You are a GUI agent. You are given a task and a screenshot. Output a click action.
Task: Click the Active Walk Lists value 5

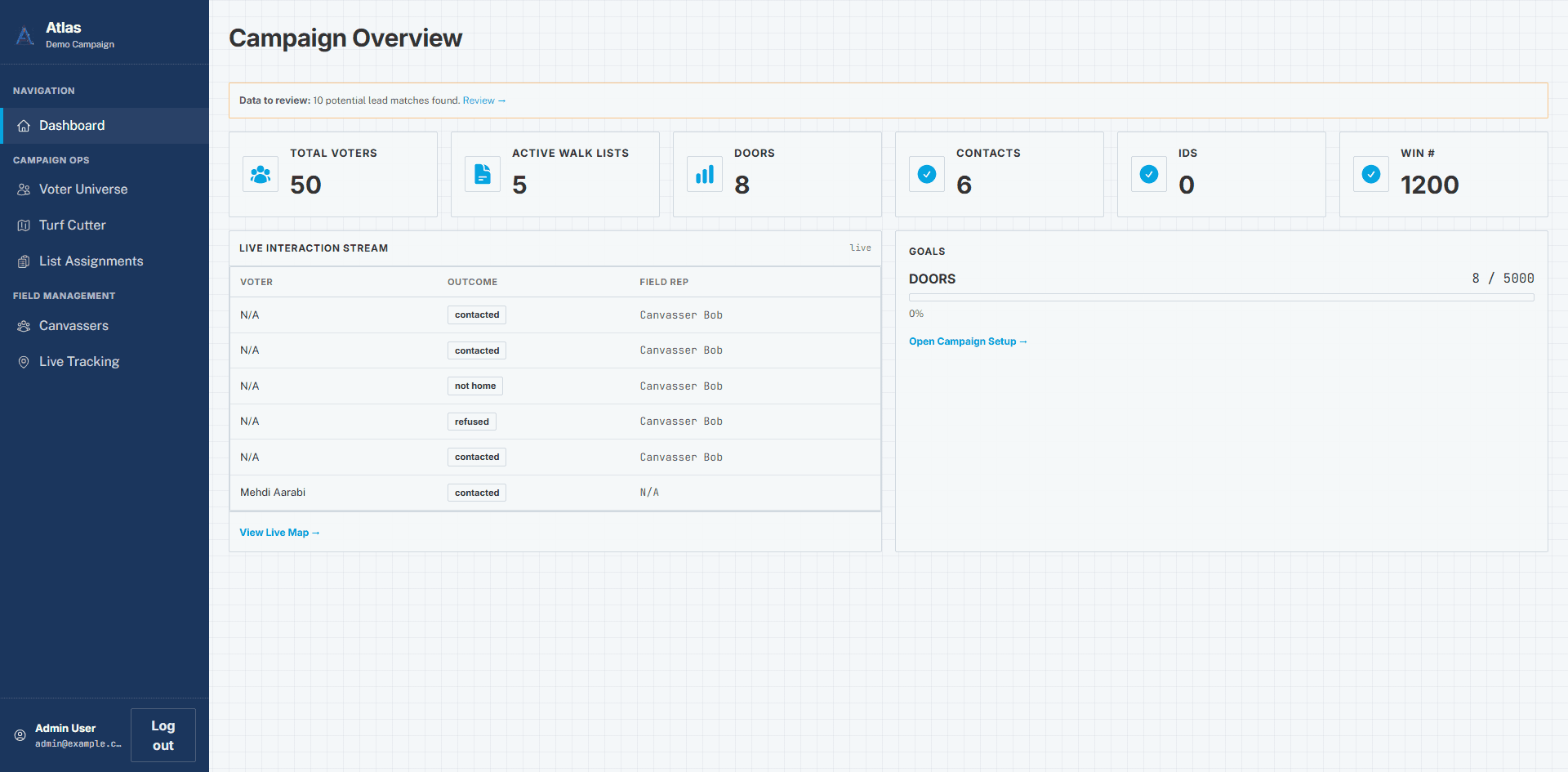point(519,185)
